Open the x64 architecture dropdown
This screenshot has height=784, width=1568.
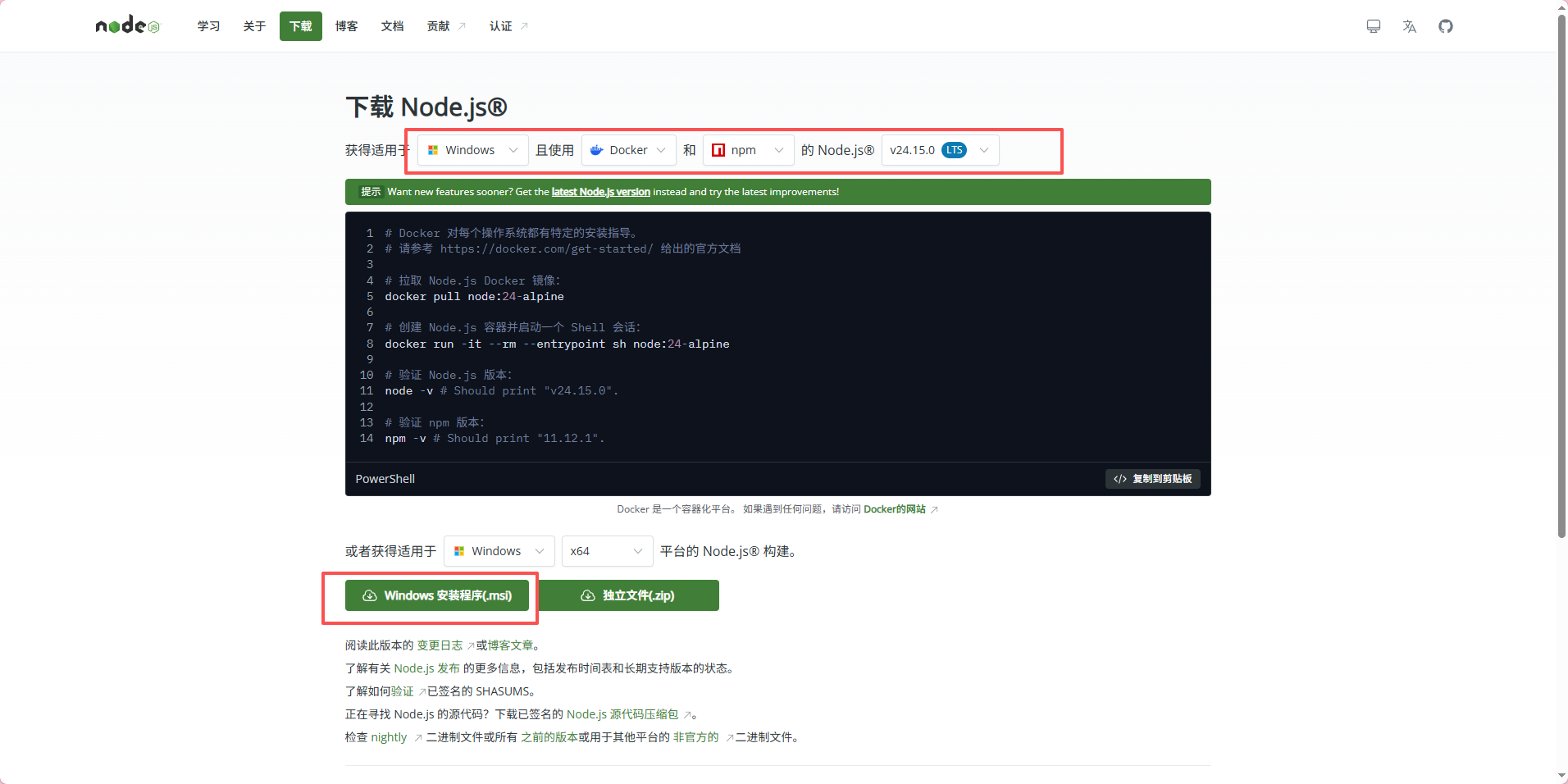[607, 551]
